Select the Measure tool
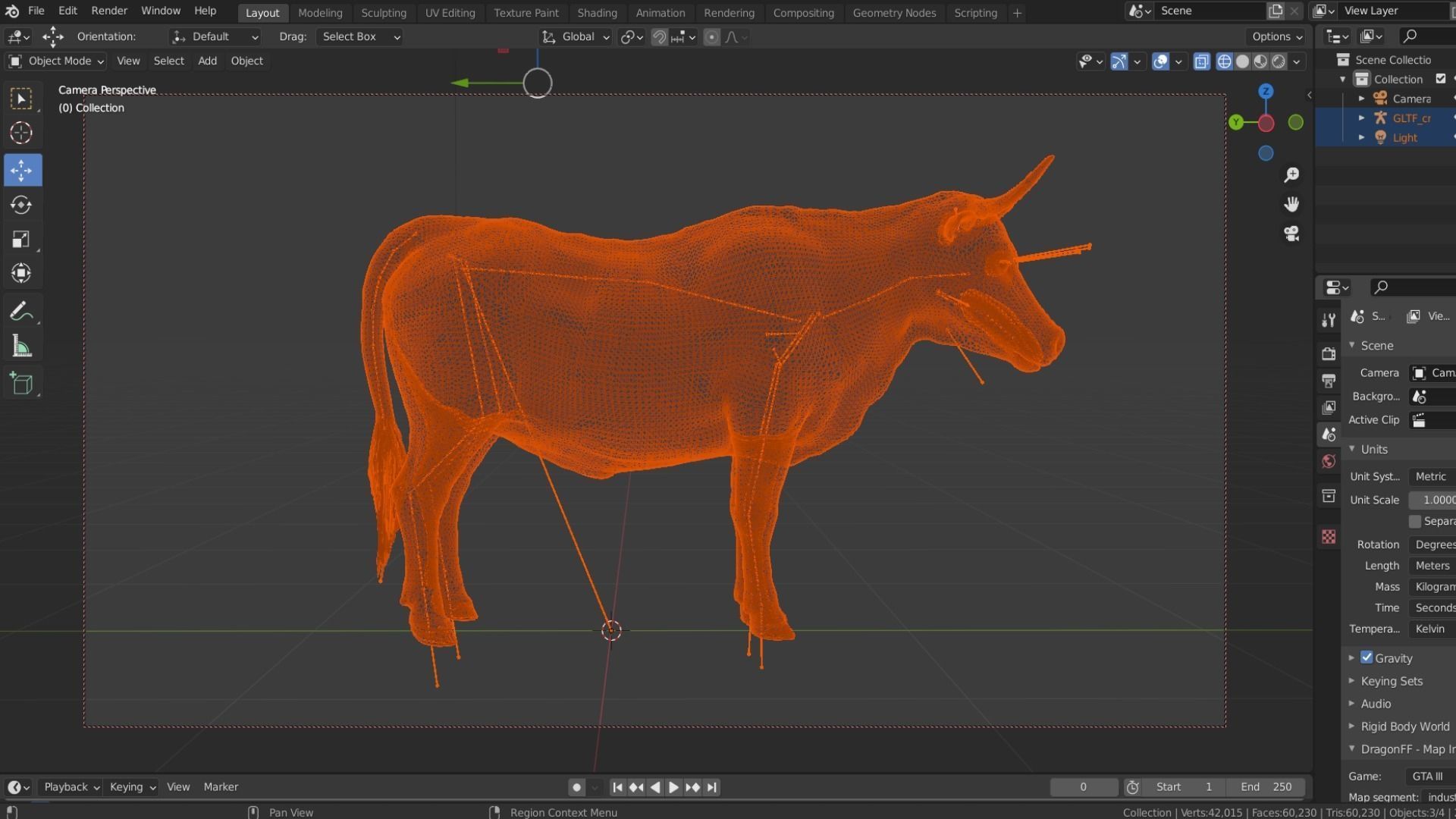This screenshot has width=1456, height=819. [21, 347]
